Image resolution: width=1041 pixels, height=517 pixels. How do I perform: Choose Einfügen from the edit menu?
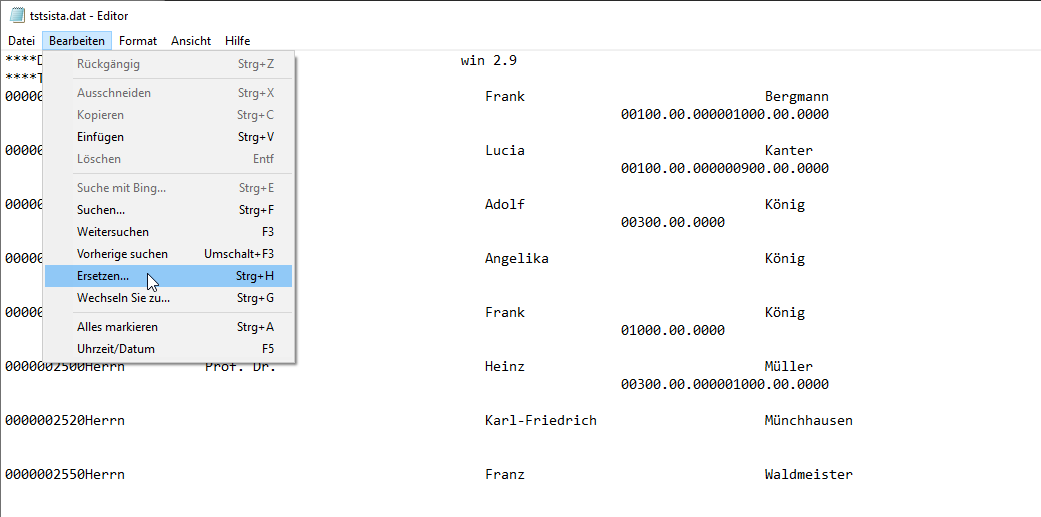coord(100,137)
